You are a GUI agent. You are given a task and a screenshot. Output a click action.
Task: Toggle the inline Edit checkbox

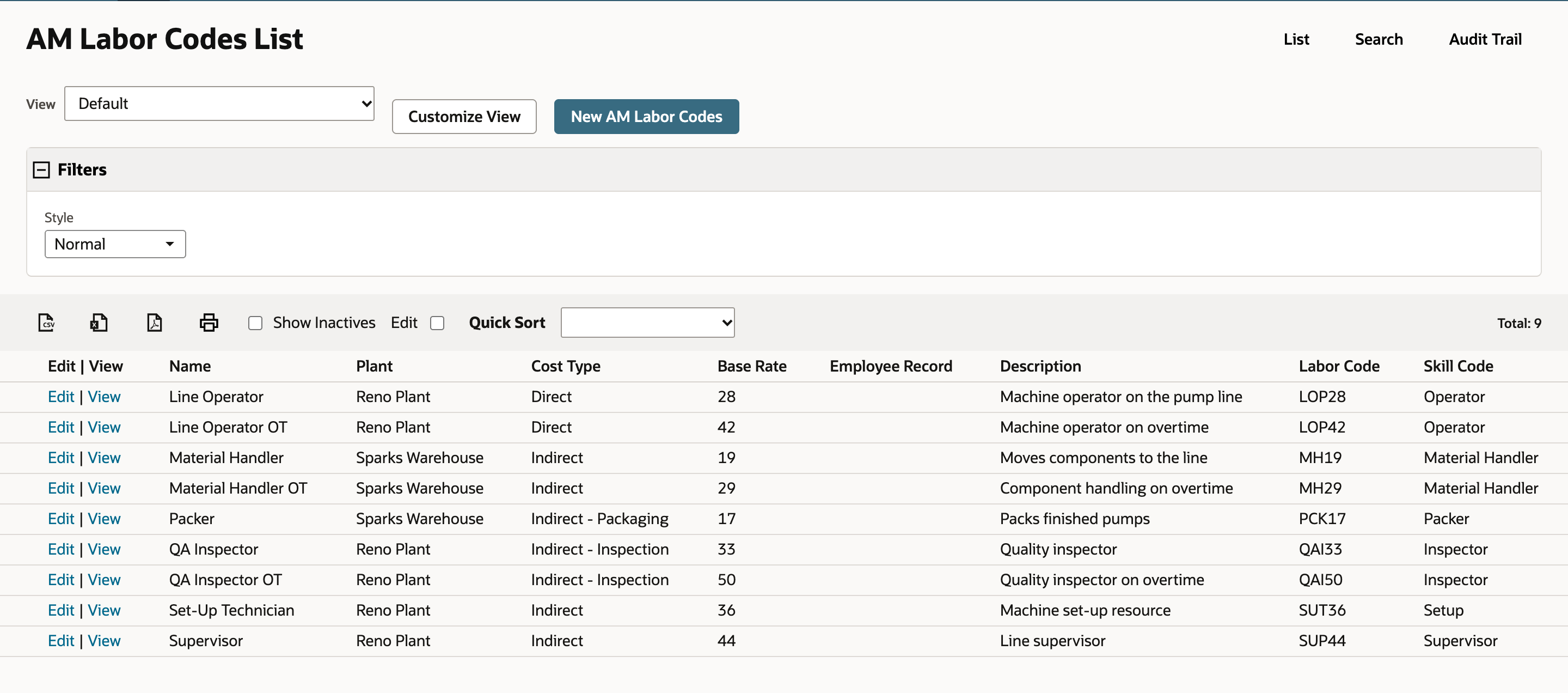point(437,323)
